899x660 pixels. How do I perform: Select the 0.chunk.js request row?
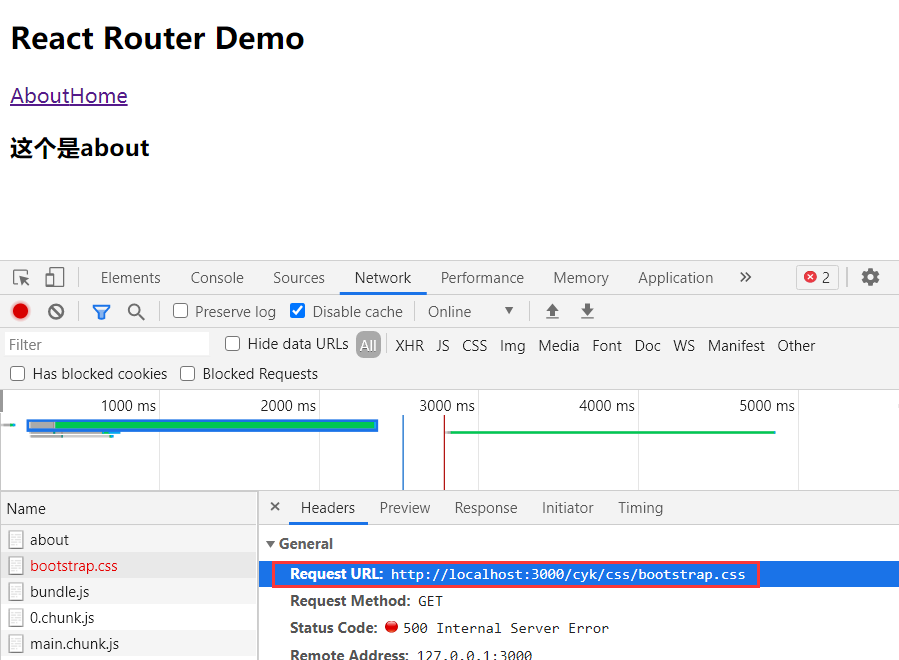[129, 618]
